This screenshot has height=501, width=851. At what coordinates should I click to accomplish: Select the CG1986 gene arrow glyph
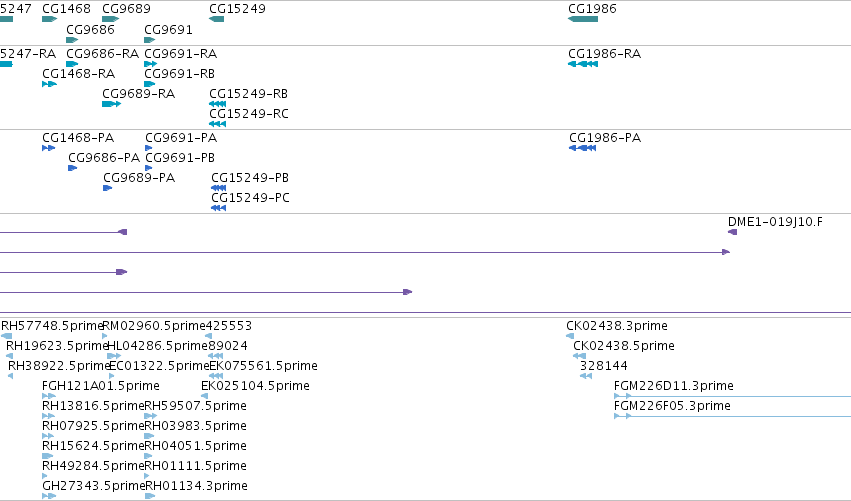click(x=583, y=19)
